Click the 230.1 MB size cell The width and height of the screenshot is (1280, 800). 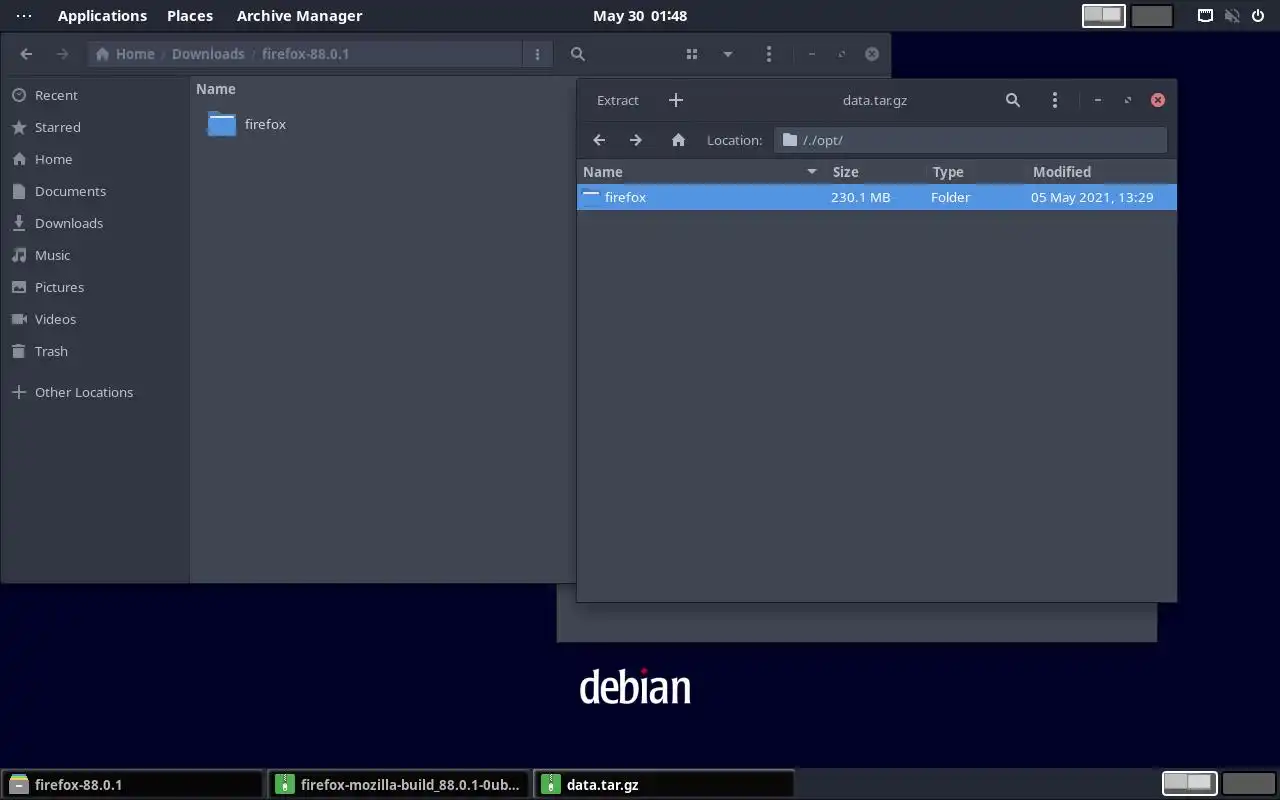point(860,197)
